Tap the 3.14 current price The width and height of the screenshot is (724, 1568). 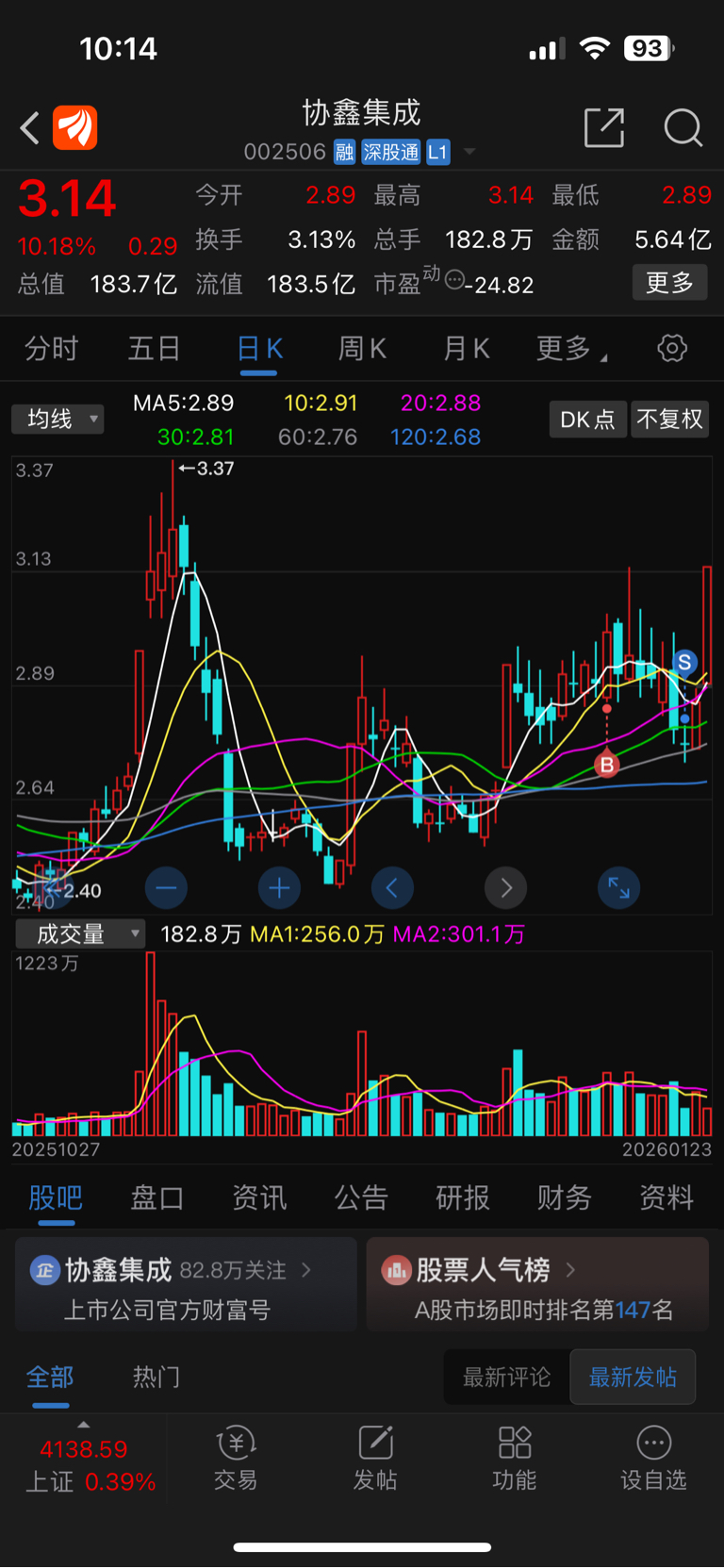[x=67, y=199]
